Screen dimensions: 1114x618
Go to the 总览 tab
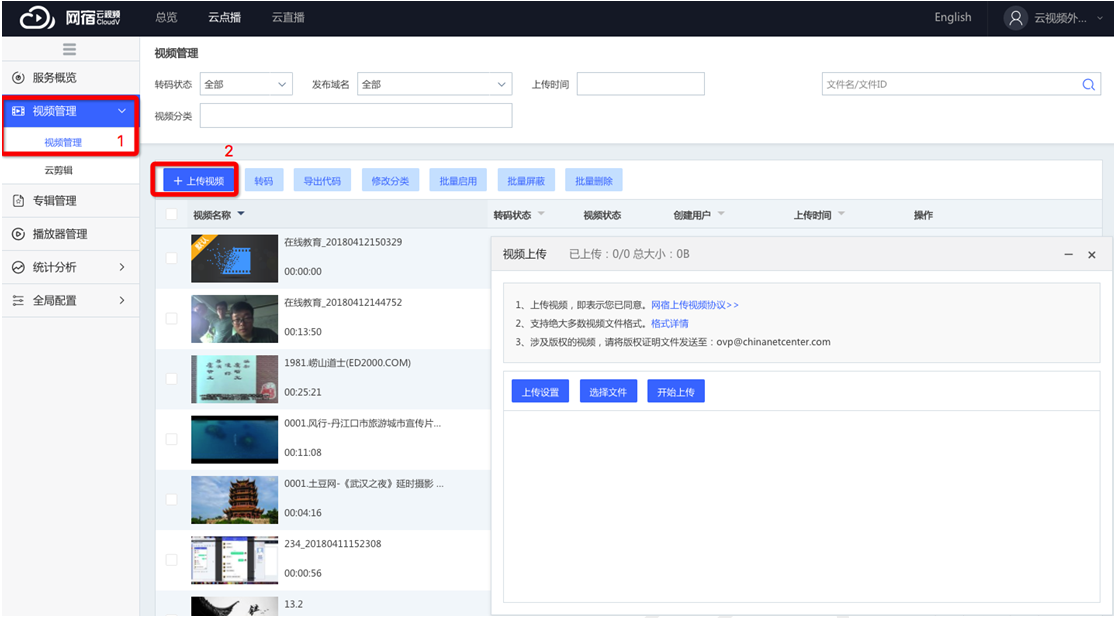click(167, 18)
